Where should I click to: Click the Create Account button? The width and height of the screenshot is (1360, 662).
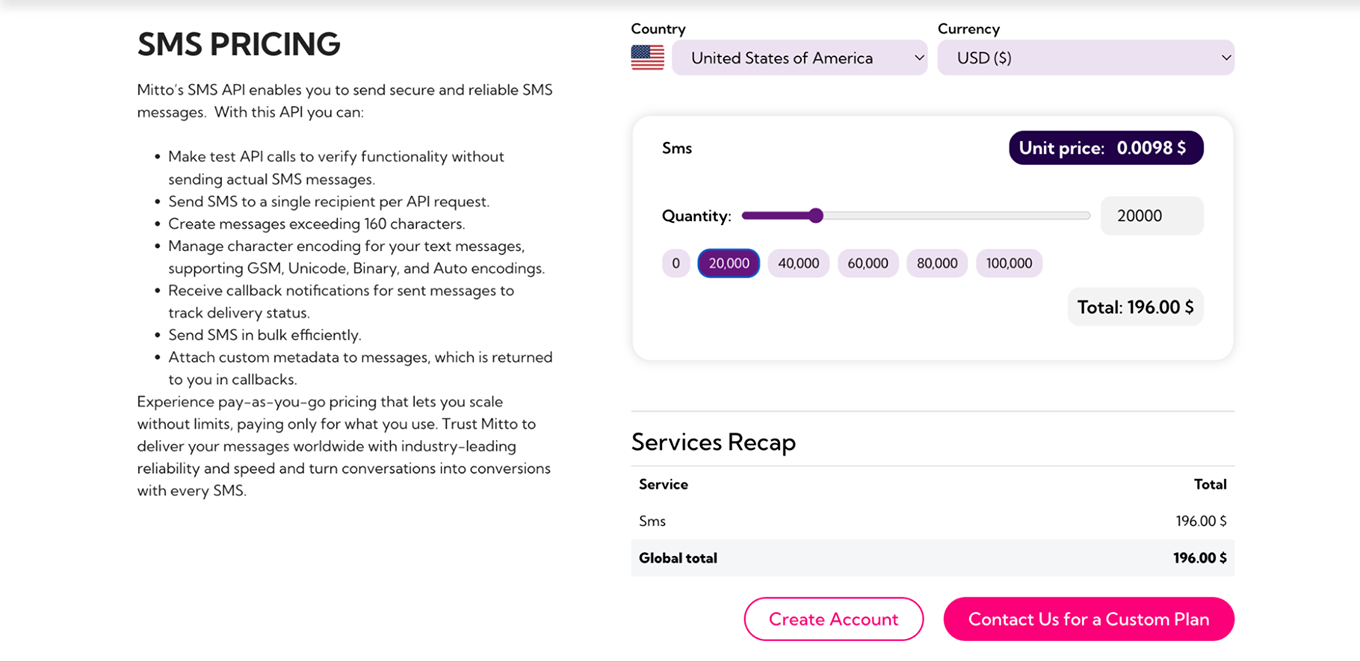(x=834, y=619)
